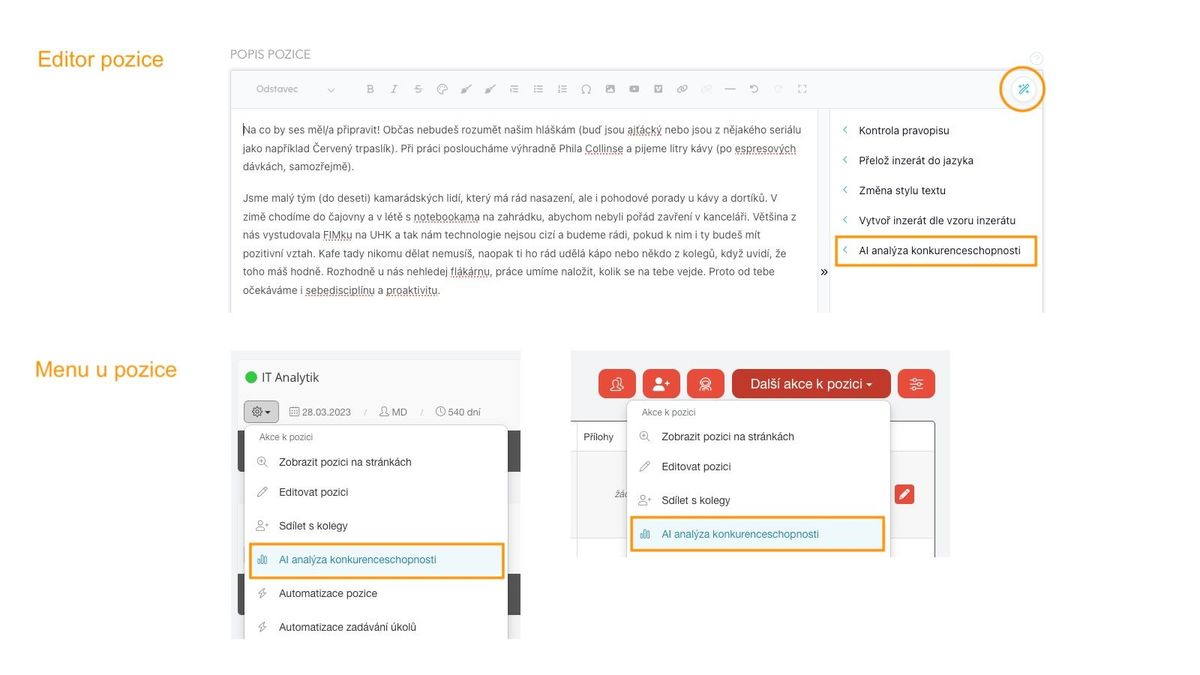Insert a special character with omega icon
The width and height of the screenshot is (1200, 675).
click(586, 89)
